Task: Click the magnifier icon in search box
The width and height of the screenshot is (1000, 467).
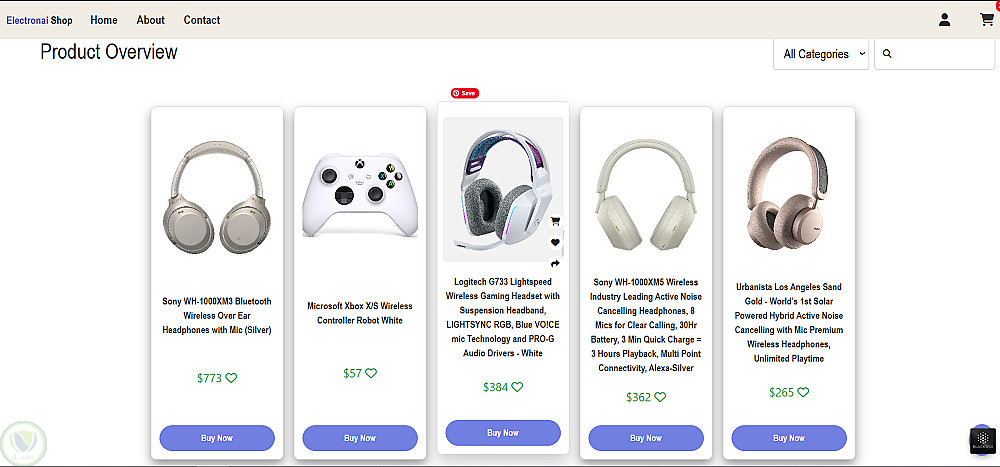Action: [x=887, y=54]
